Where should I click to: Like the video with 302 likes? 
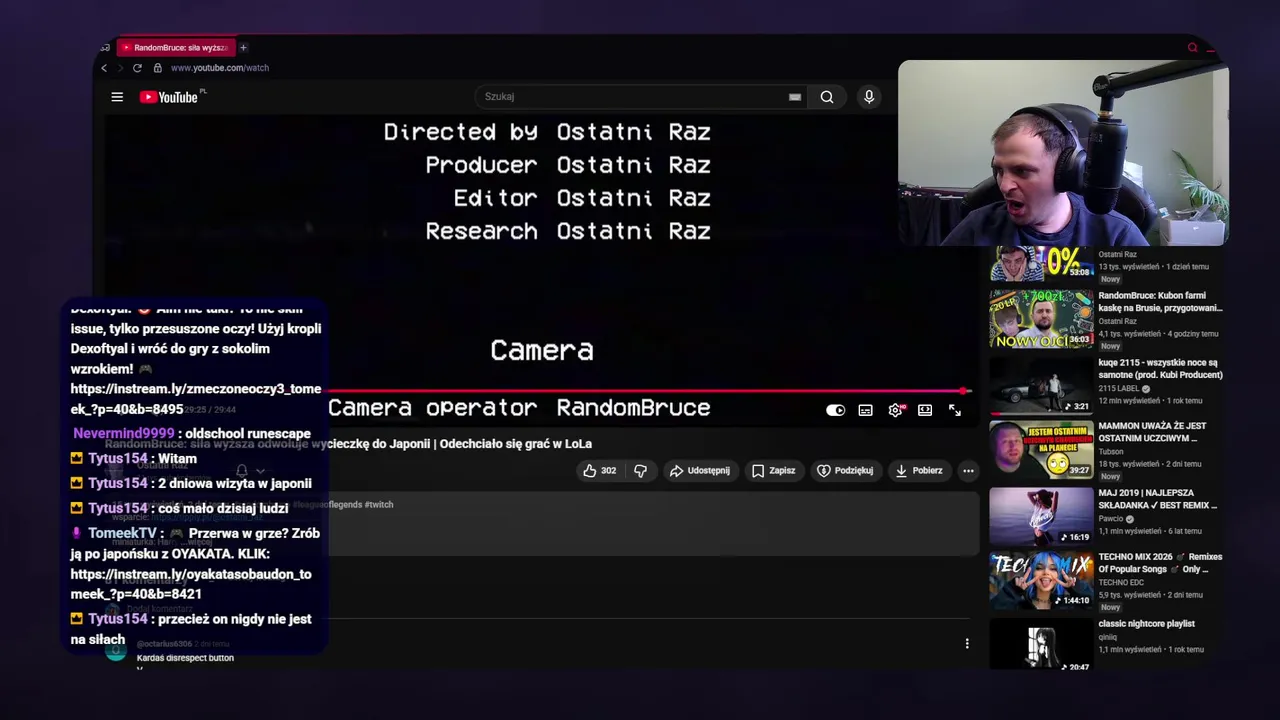[x=600, y=470]
